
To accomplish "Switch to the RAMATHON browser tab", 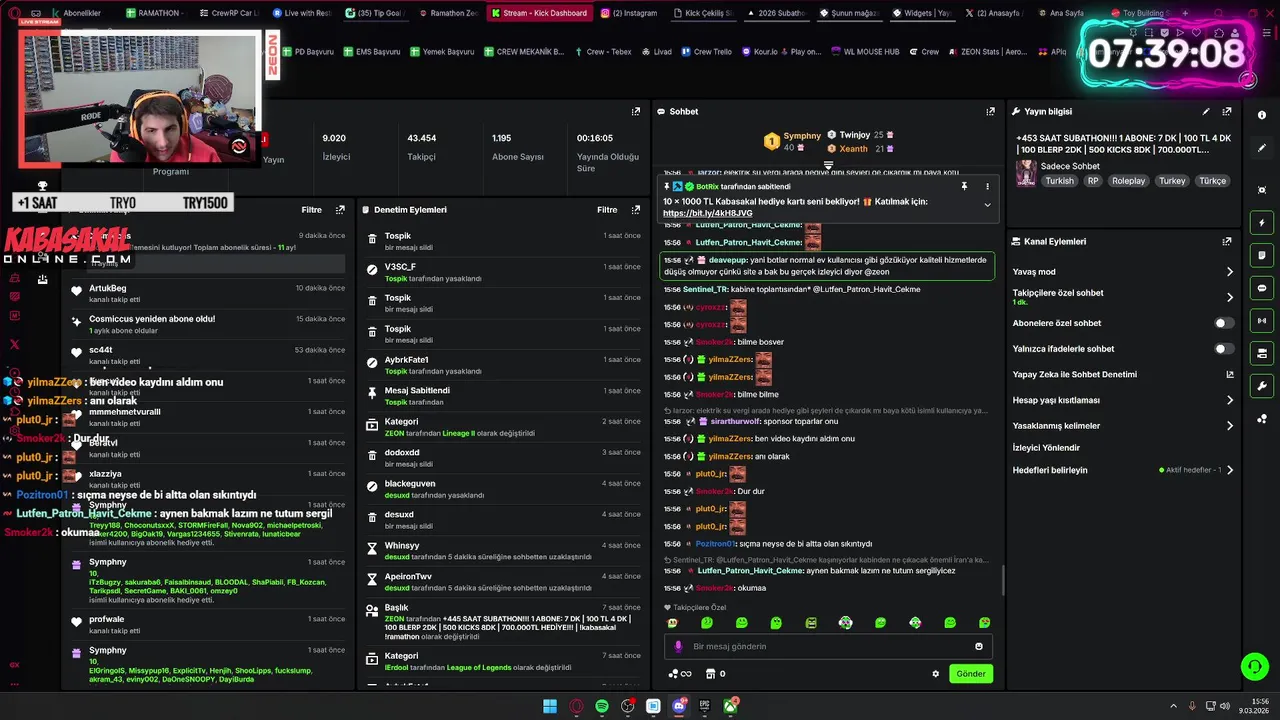I will 152,13.
